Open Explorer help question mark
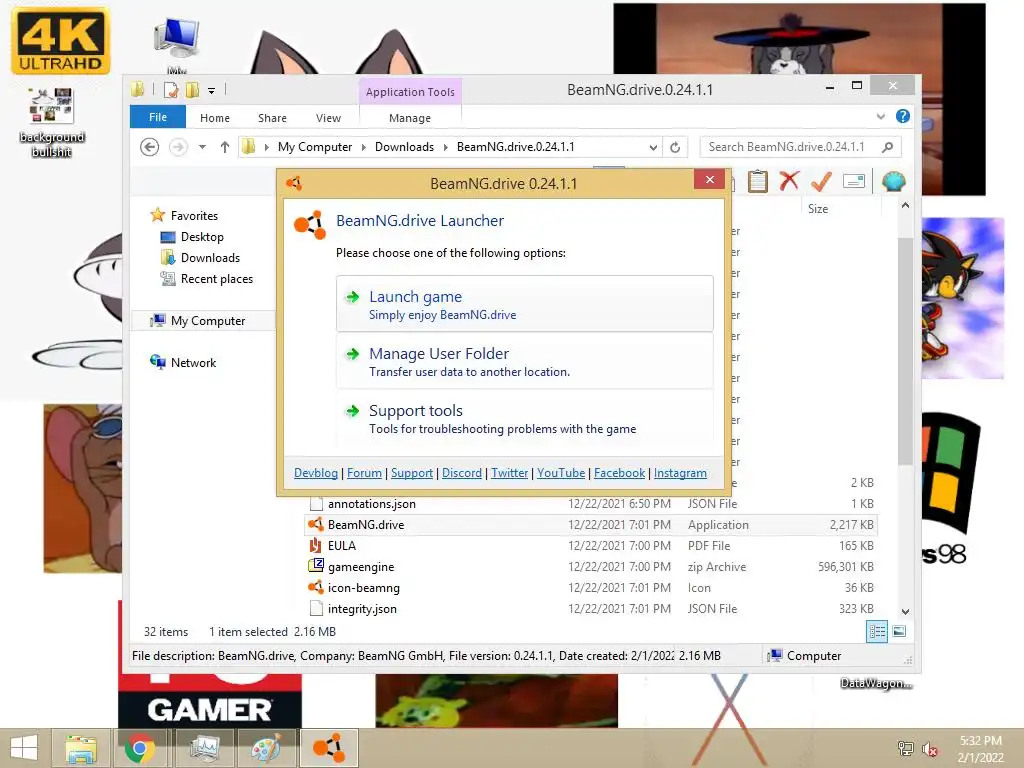This screenshot has width=1024, height=768. [903, 116]
